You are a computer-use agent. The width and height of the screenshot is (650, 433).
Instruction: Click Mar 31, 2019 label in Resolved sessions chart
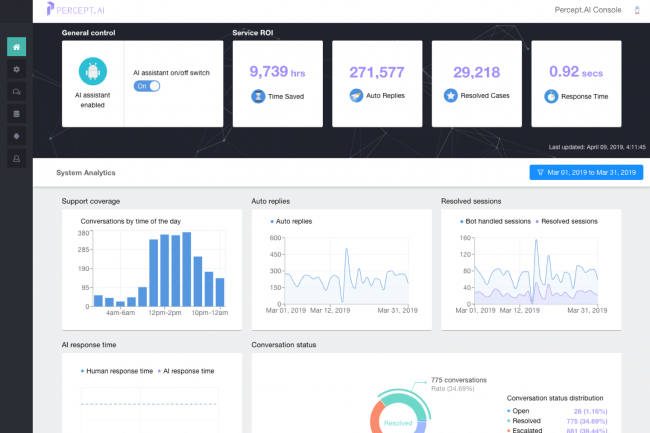coord(587,310)
